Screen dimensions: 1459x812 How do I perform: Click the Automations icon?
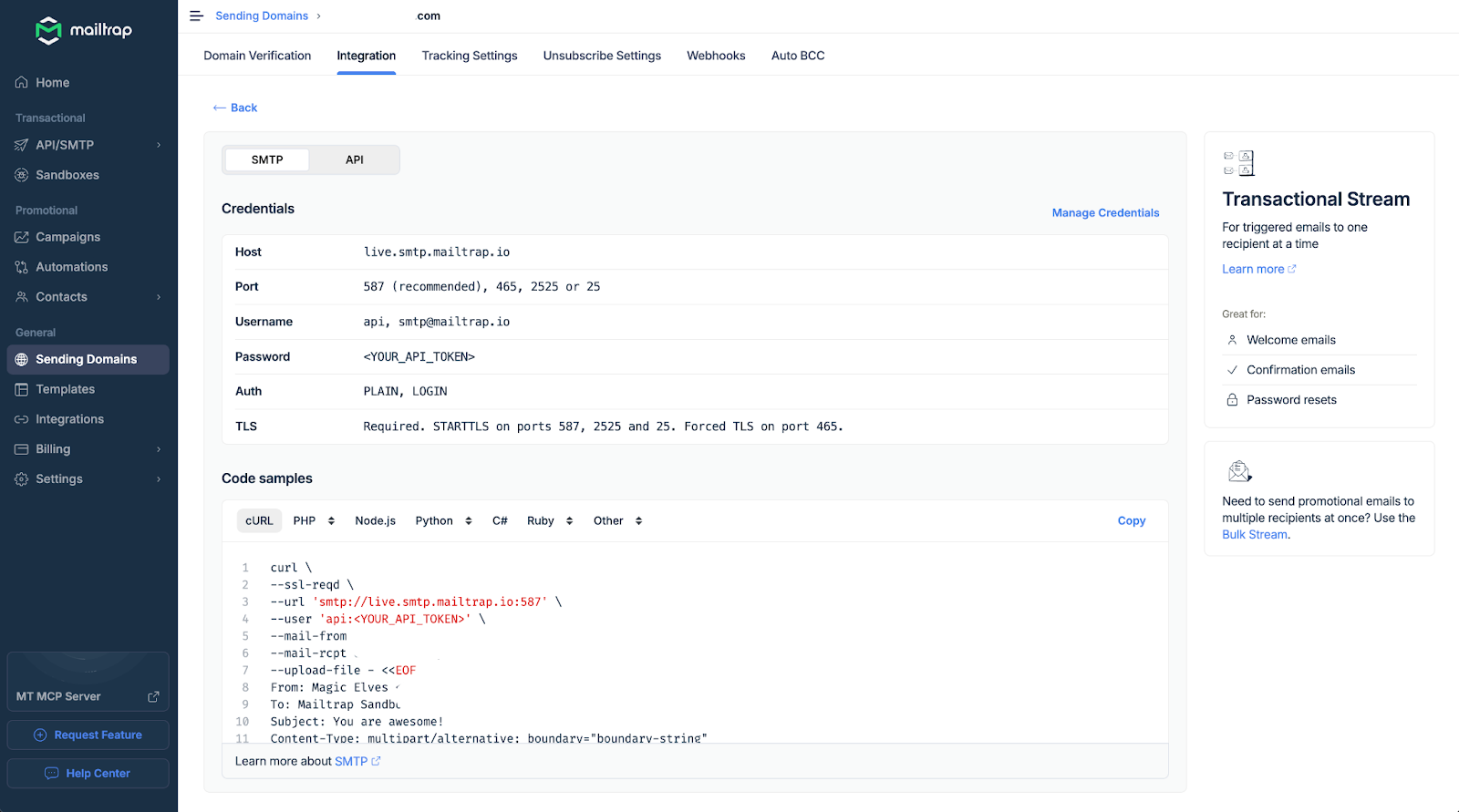coord(22,267)
